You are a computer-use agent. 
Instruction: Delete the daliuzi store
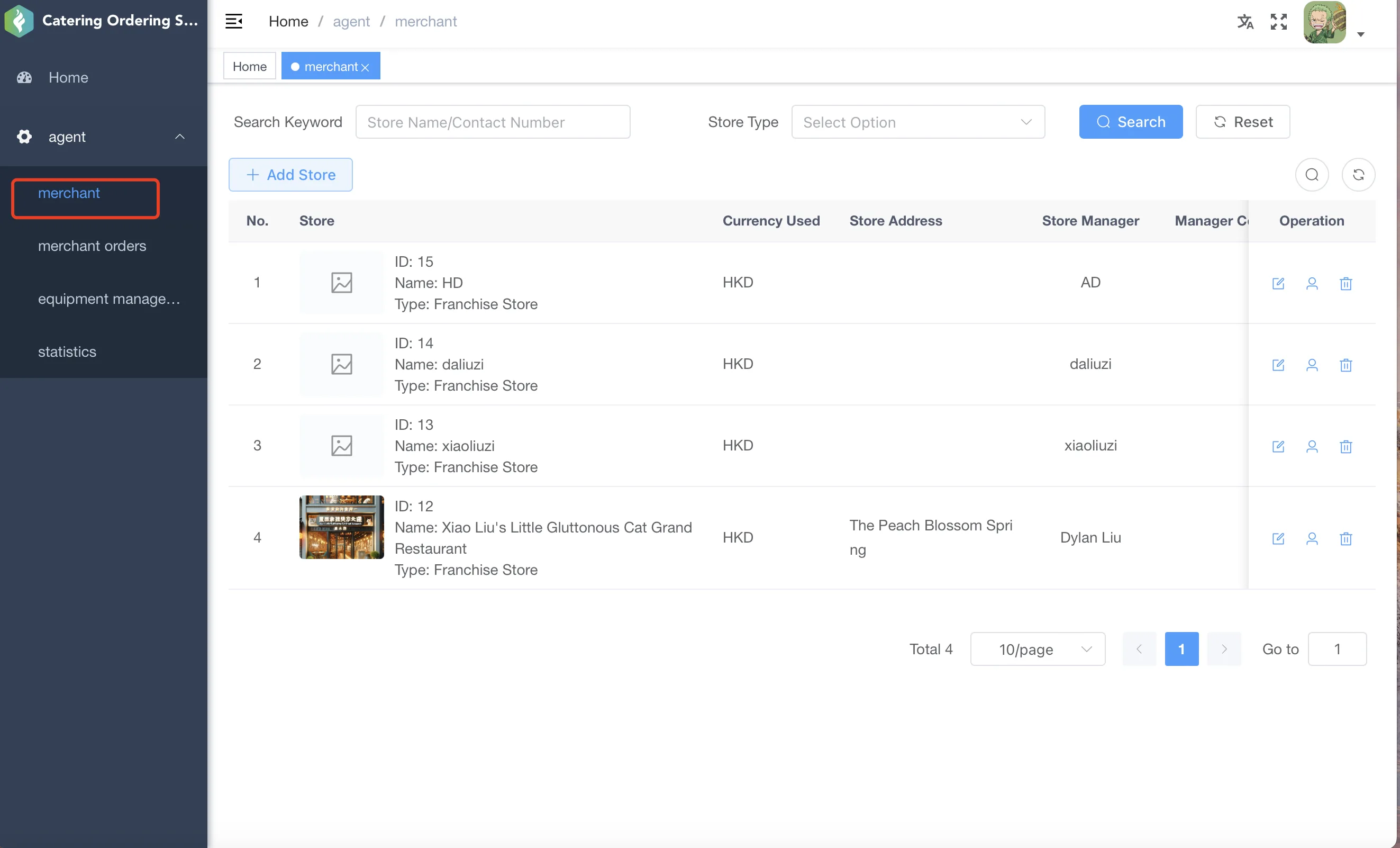(x=1346, y=364)
